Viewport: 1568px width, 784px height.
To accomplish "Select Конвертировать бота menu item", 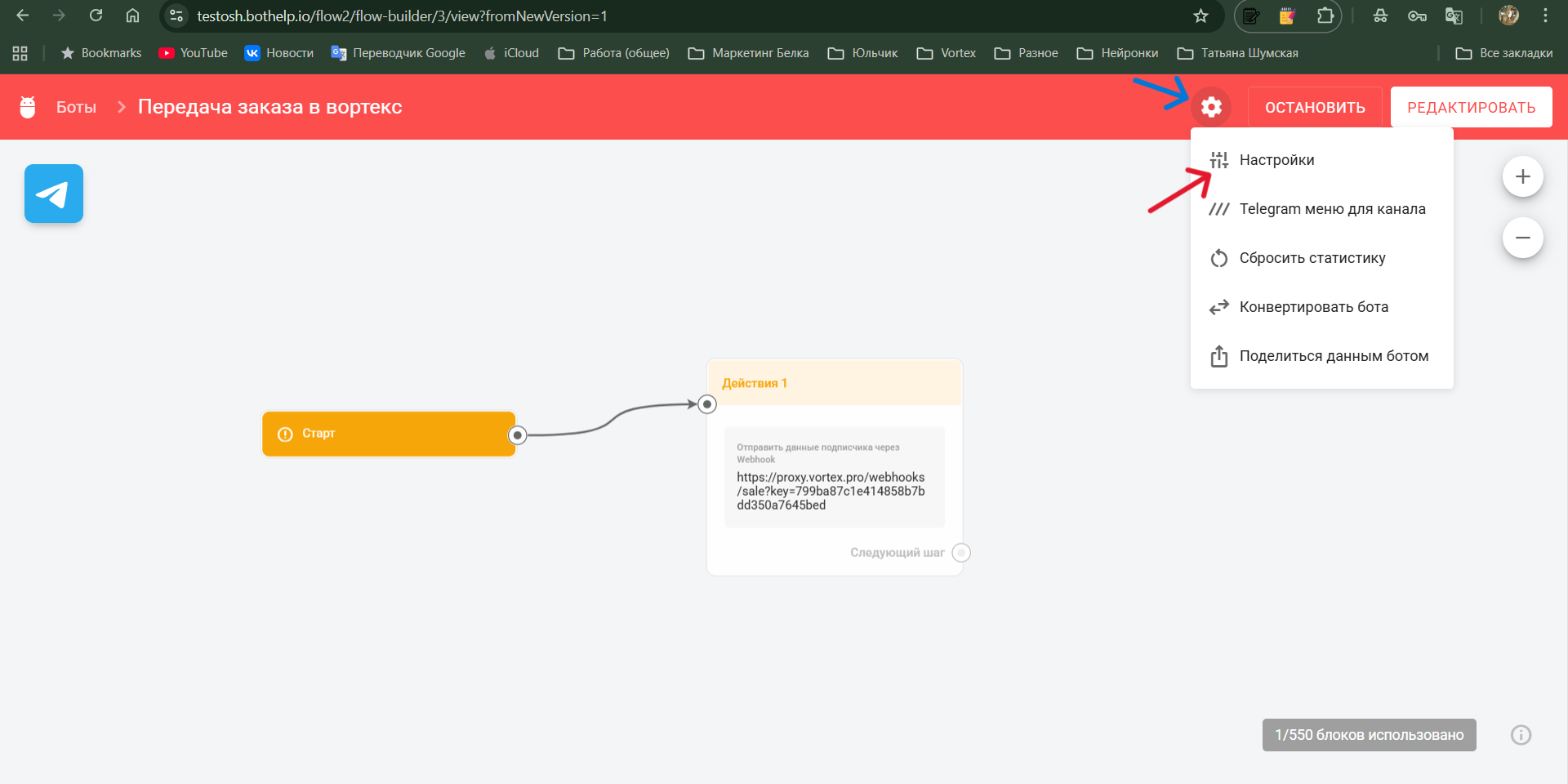I will pyautogui.click(x=1313, y=307).
